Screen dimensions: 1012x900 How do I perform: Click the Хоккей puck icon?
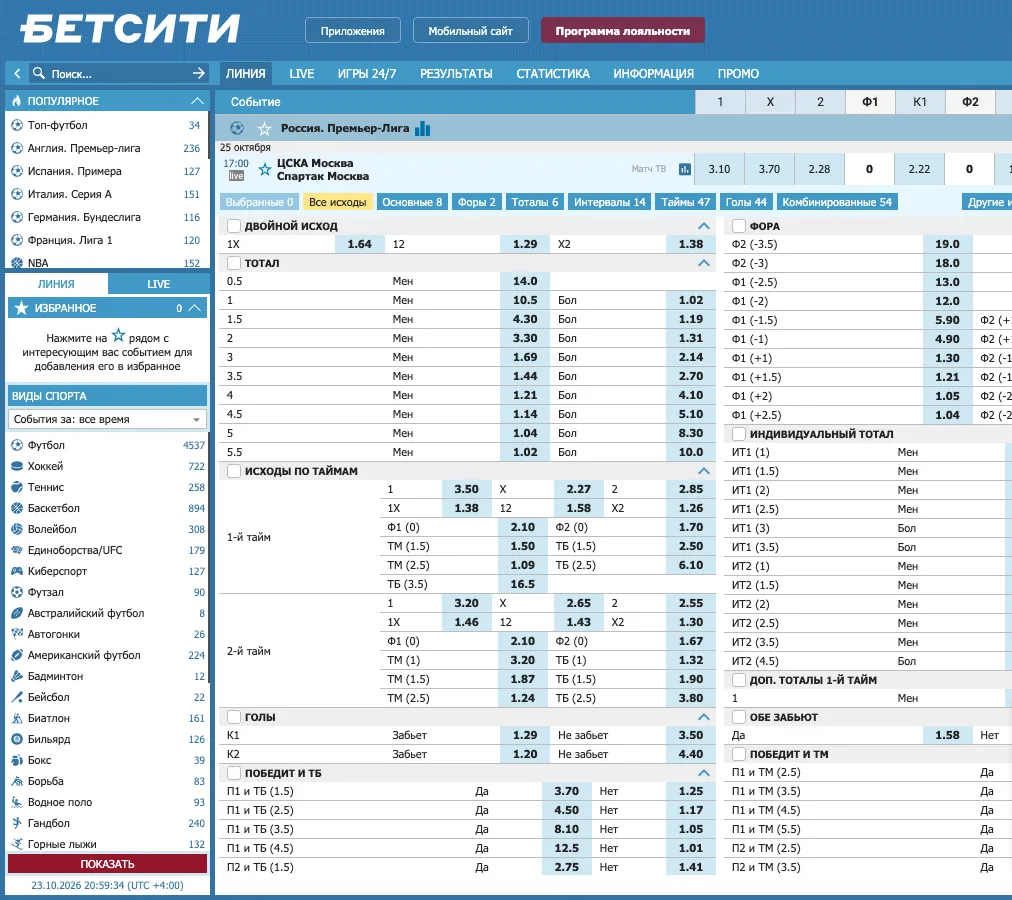pos(17,466)
